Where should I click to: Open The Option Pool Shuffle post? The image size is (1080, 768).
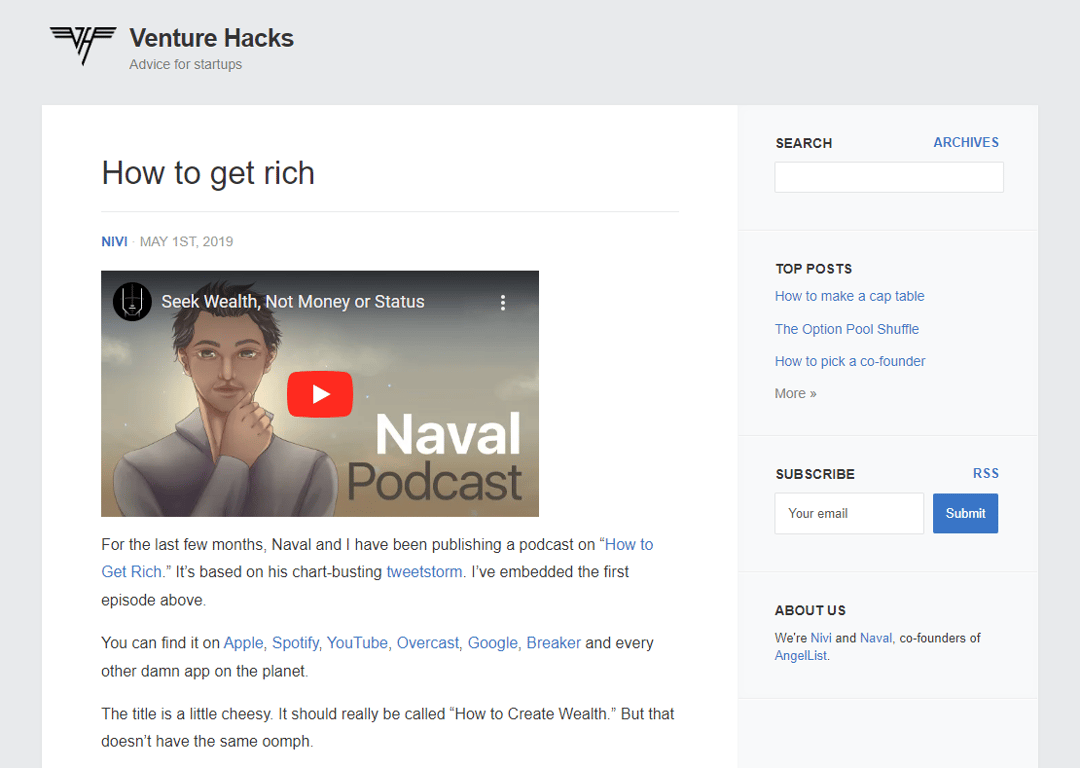846,329
